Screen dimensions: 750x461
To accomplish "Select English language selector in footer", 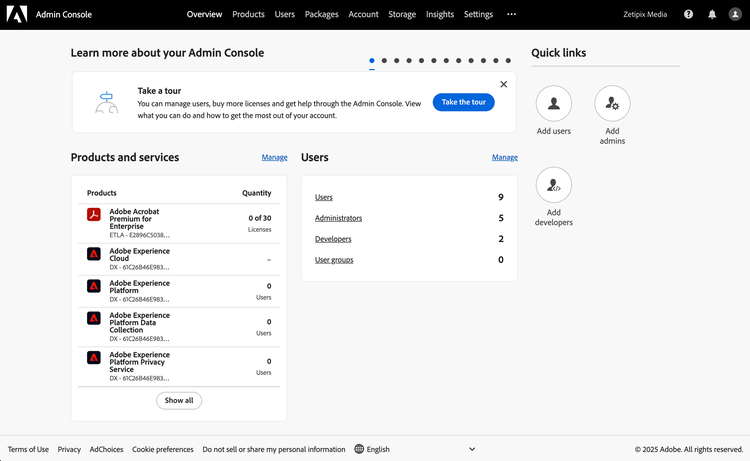I will pyautogui.click(x=372, y=449).
